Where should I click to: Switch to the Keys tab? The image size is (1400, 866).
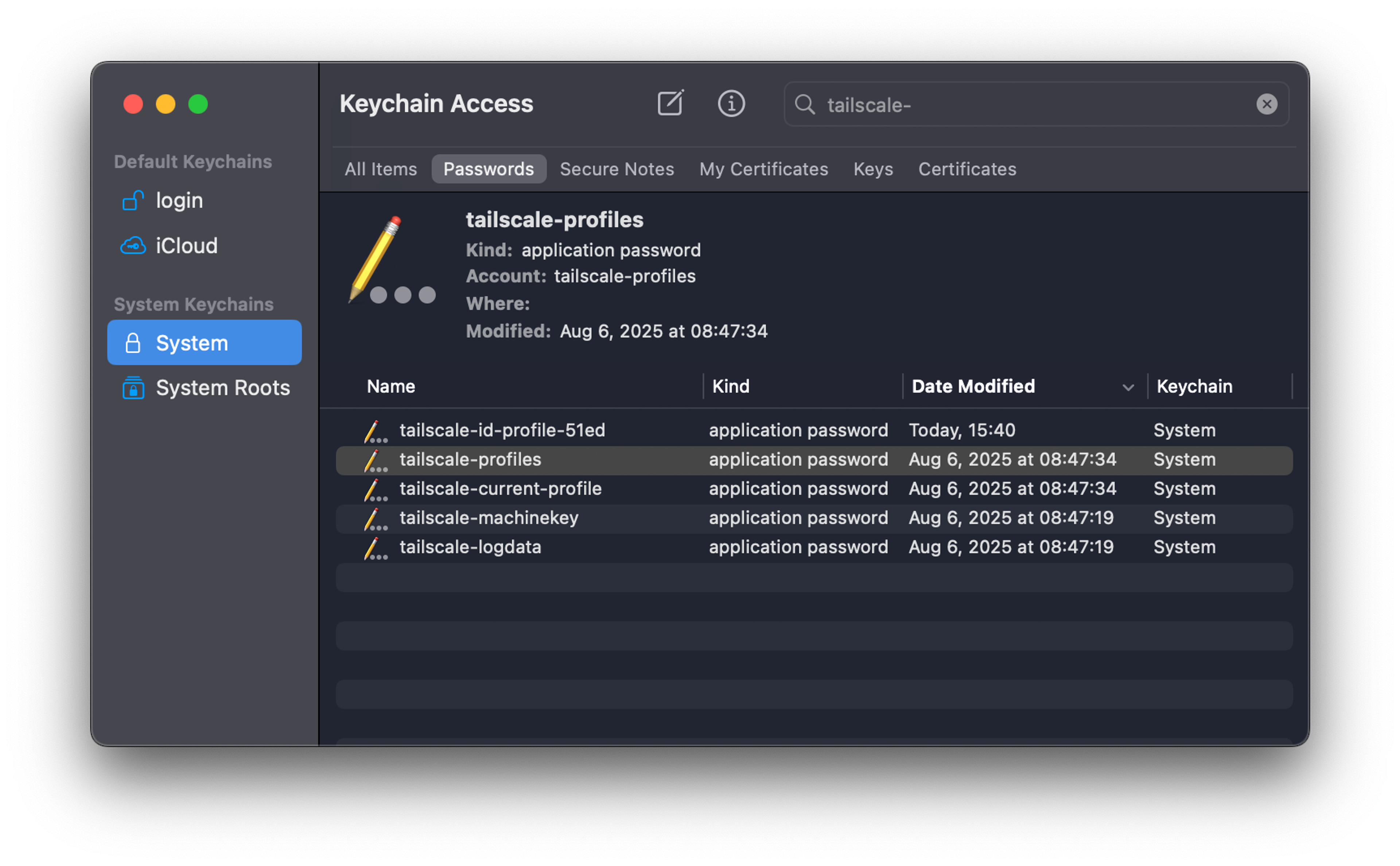[873, 169]
